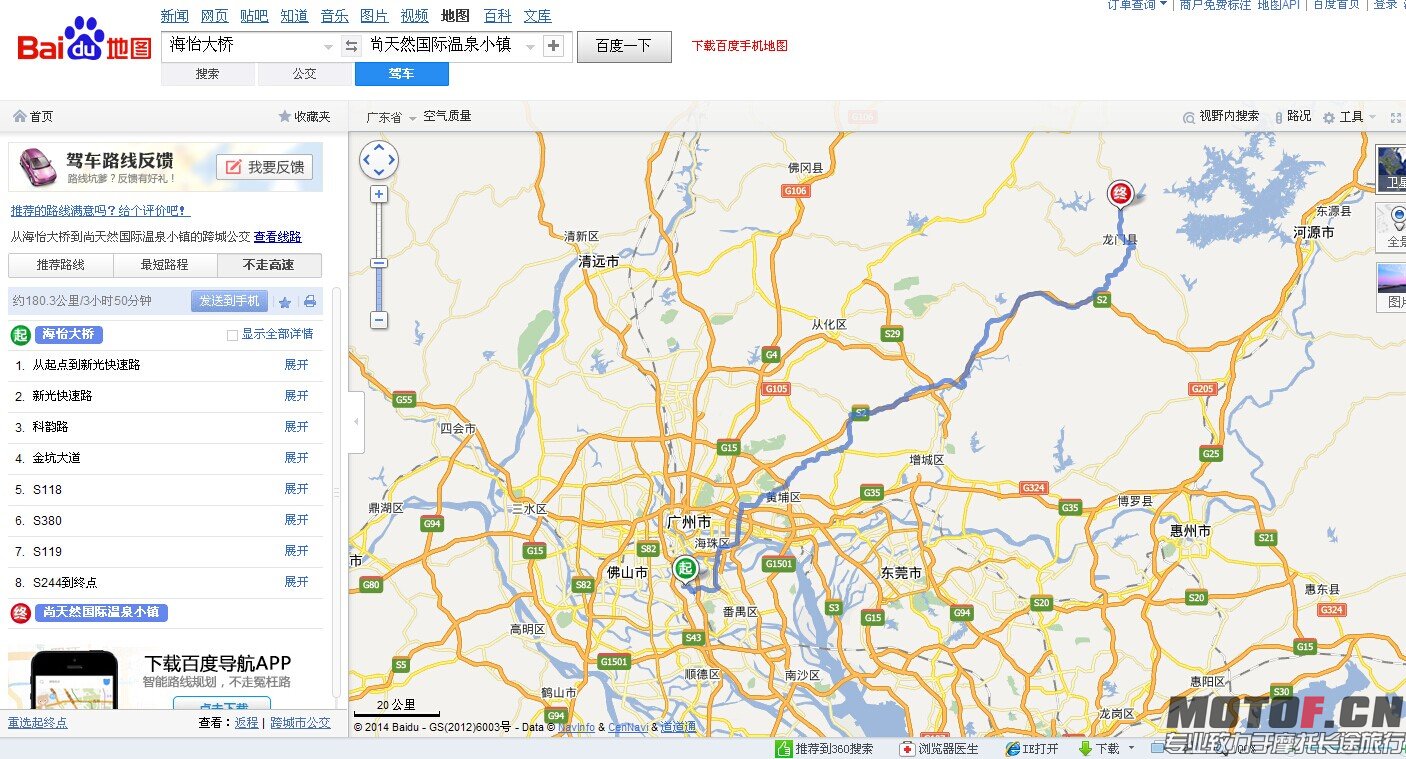Print the route with the printer icon
Image resolution: width=1406 pixels, height=759 pixels.
click(x=310, y=301)
